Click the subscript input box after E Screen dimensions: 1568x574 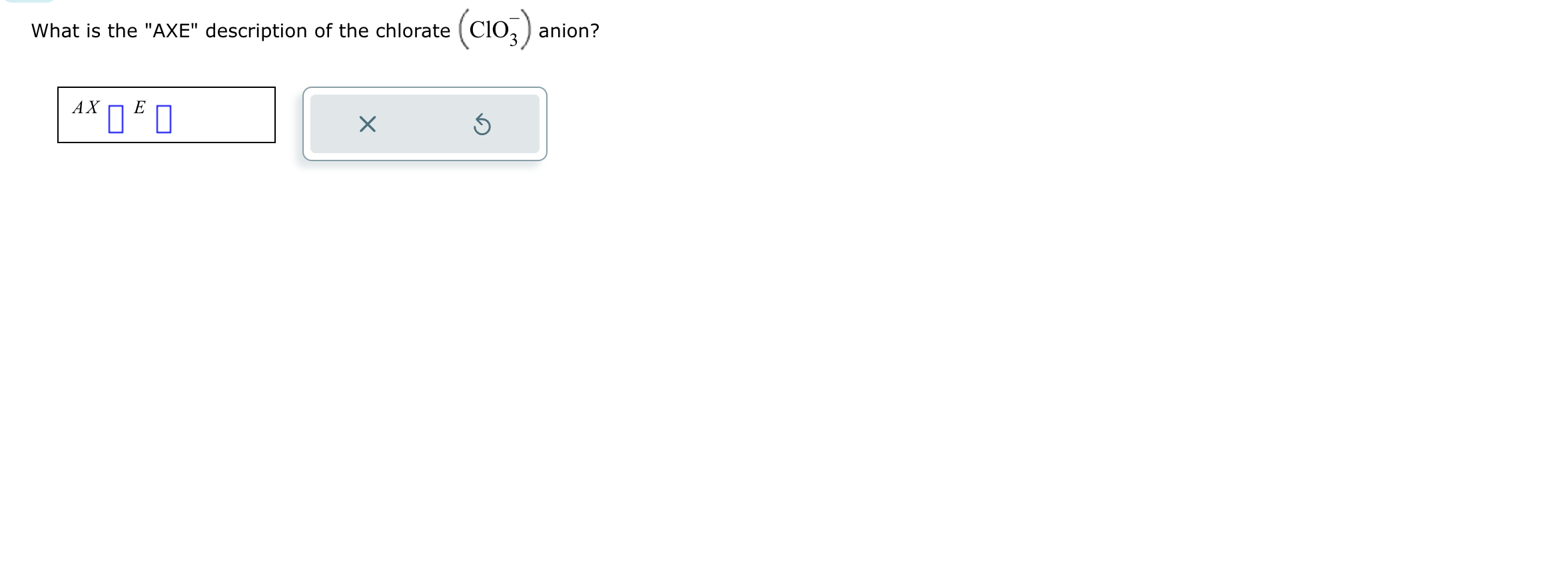coord(164,119)
